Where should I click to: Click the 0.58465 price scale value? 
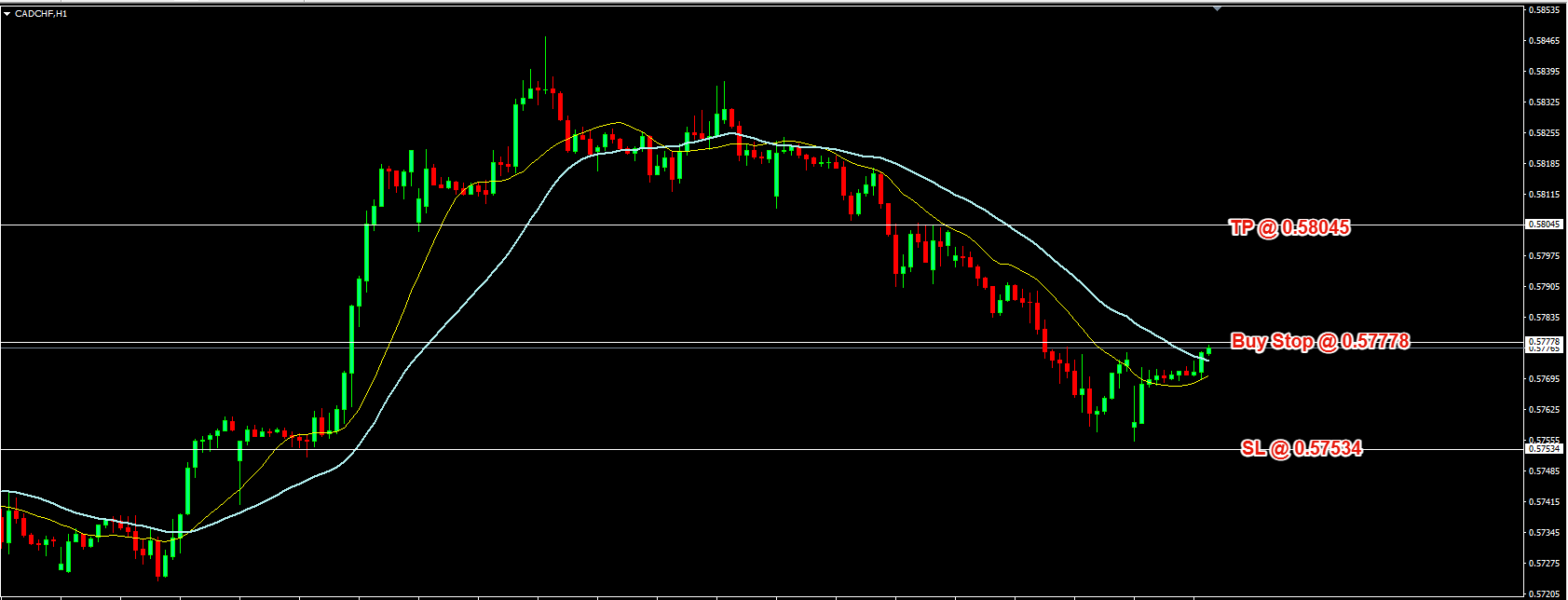[1546, 41]
